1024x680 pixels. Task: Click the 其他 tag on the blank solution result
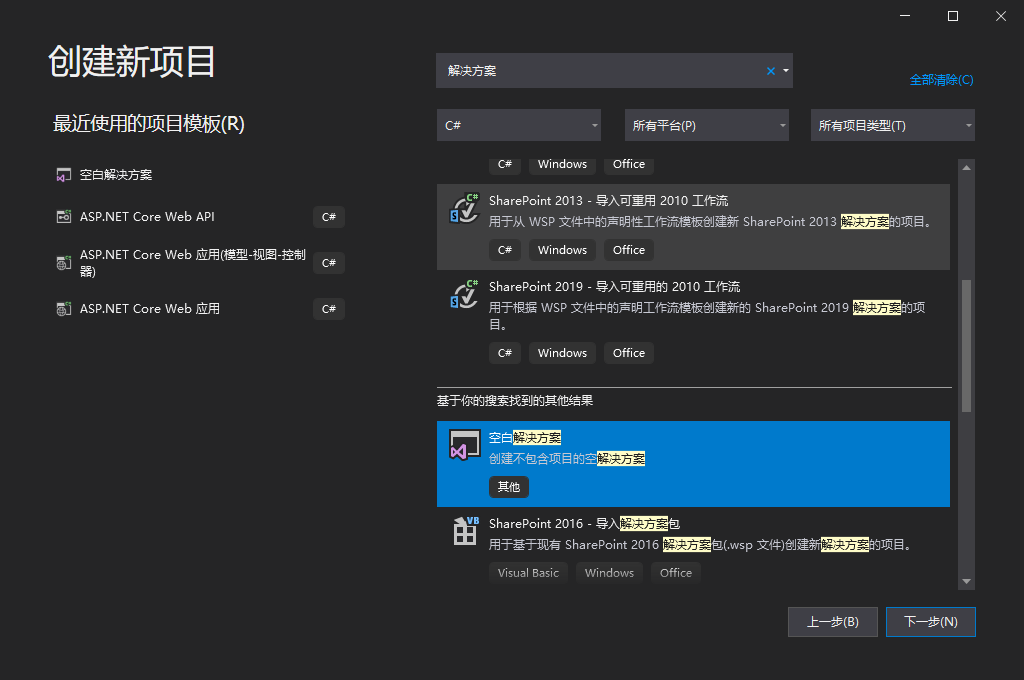pos(508,486)
